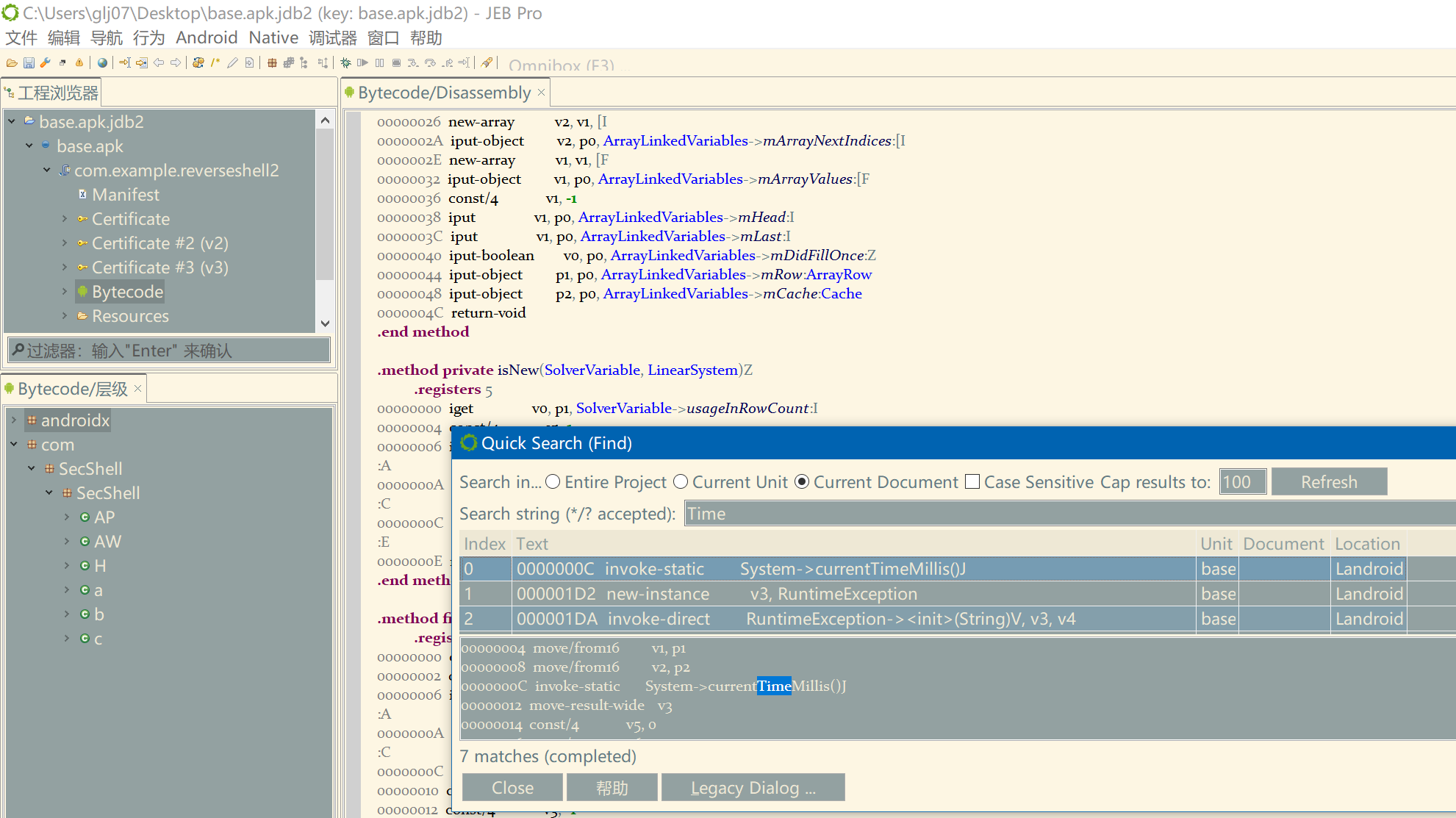
Task: Click the navigate back arrow icon
Action: tap(159, 62)
